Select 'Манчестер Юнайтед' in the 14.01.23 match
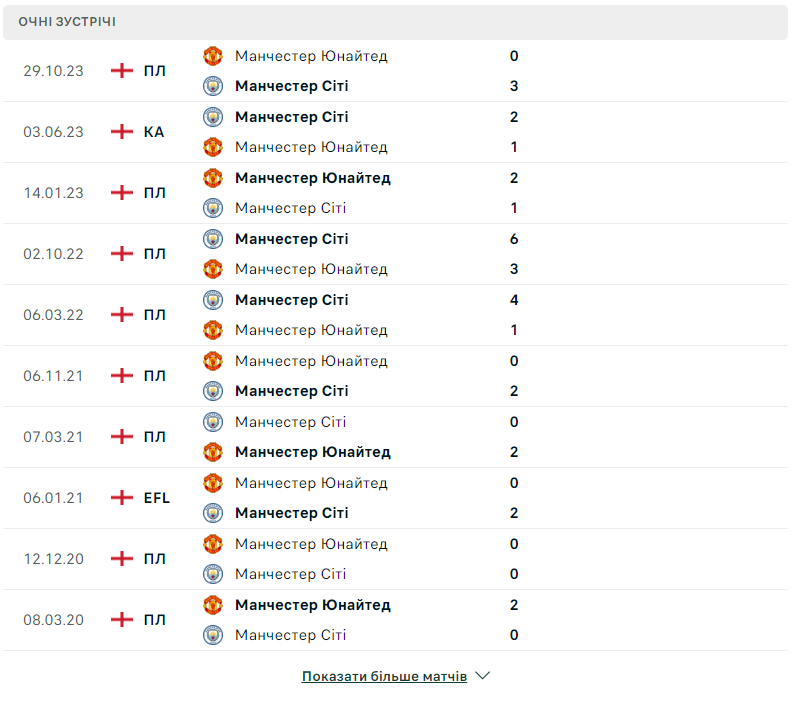 coord(312,178)
